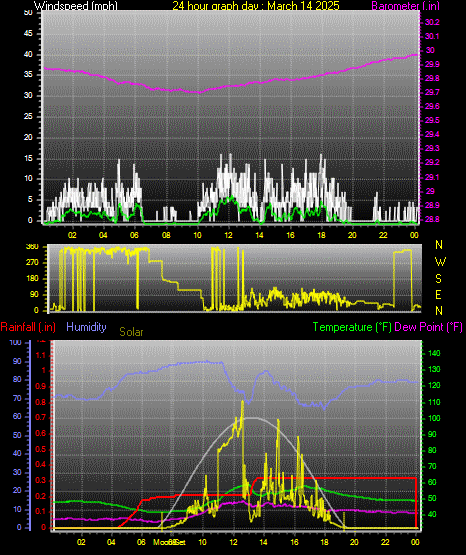The image size is (466, 555).
Task: Click the 12 hour tick on windspeed graph
Action: (x=228, y=235)
